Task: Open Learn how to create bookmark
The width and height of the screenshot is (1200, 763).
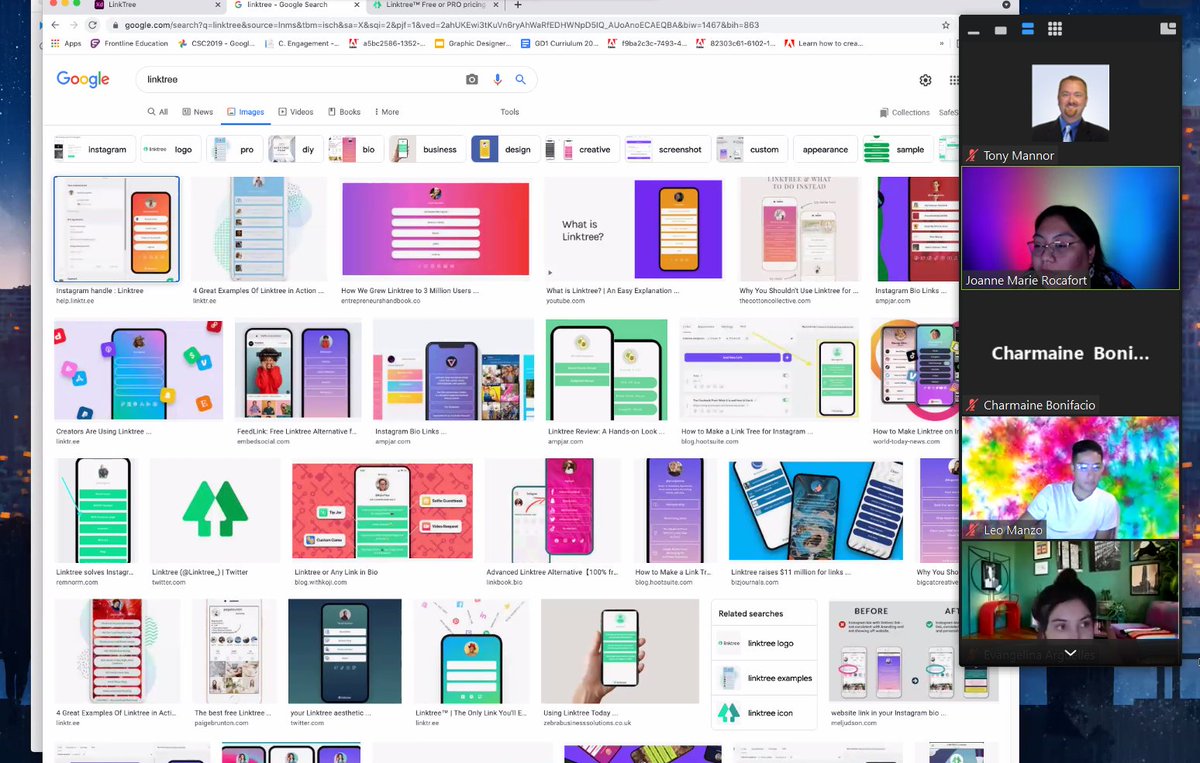Action: [x=823, y=43]
